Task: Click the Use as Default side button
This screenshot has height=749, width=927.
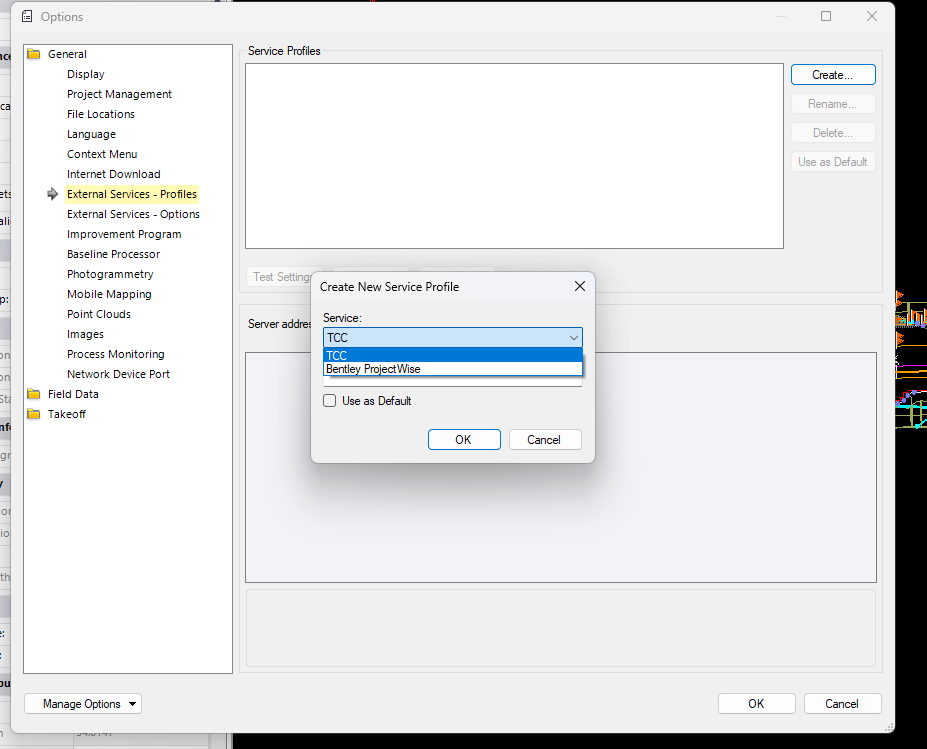Action: coord(833,162)
